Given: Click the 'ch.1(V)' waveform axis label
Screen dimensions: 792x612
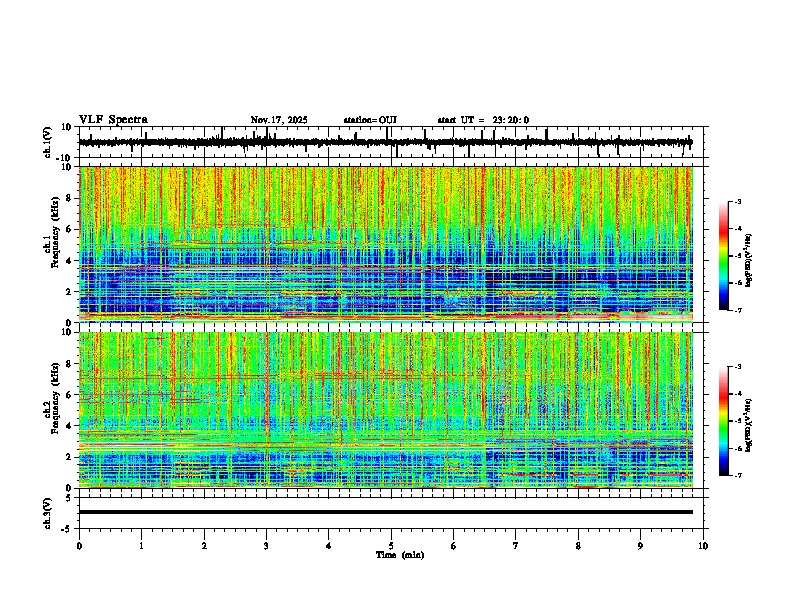Looking at the screenshot, I should pos(48,142).
